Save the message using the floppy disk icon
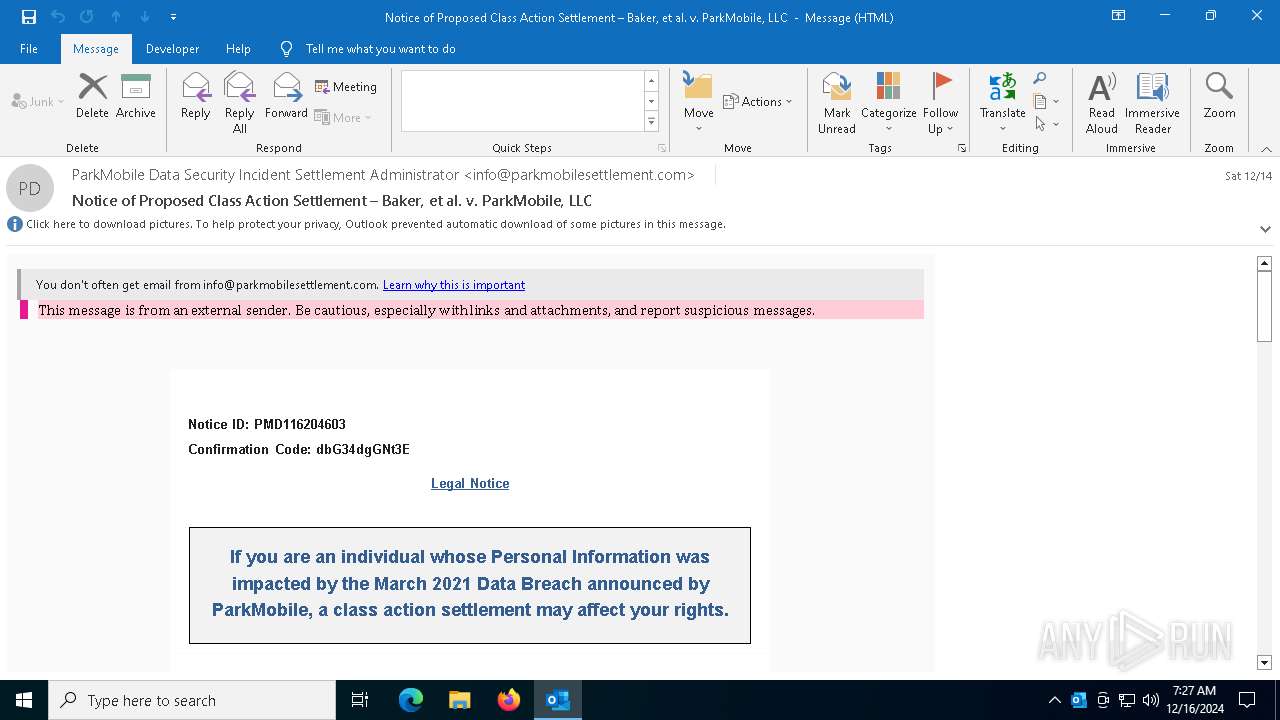Viewport: 1280px width, 720px height. [x=29, y=17]
